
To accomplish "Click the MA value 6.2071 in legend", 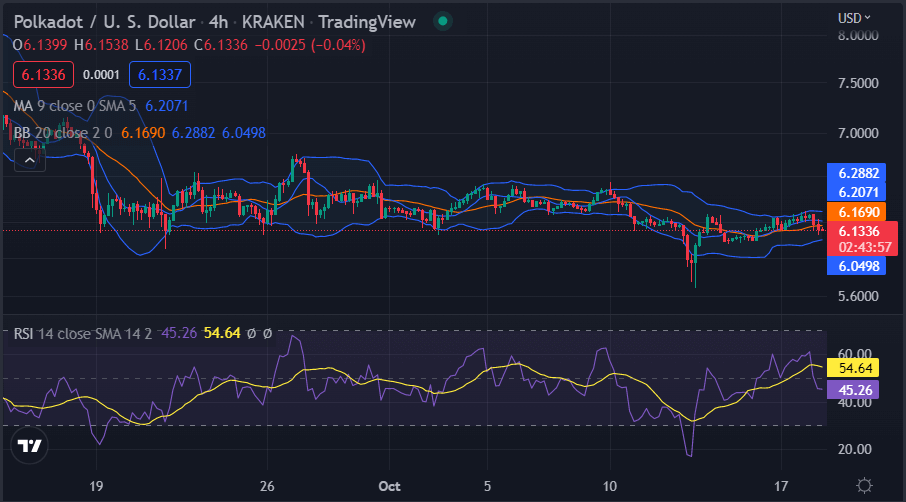I will [166, 106].
